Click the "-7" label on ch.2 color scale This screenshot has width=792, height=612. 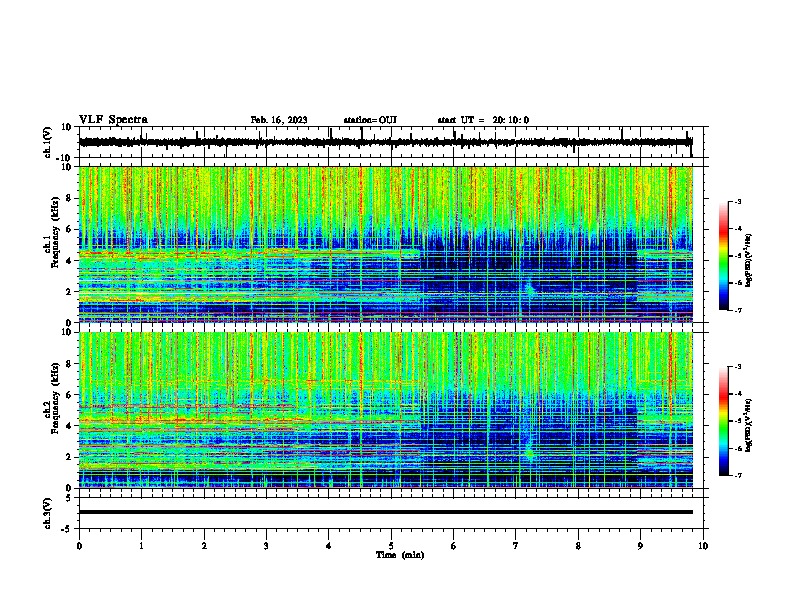coord(738,475)
